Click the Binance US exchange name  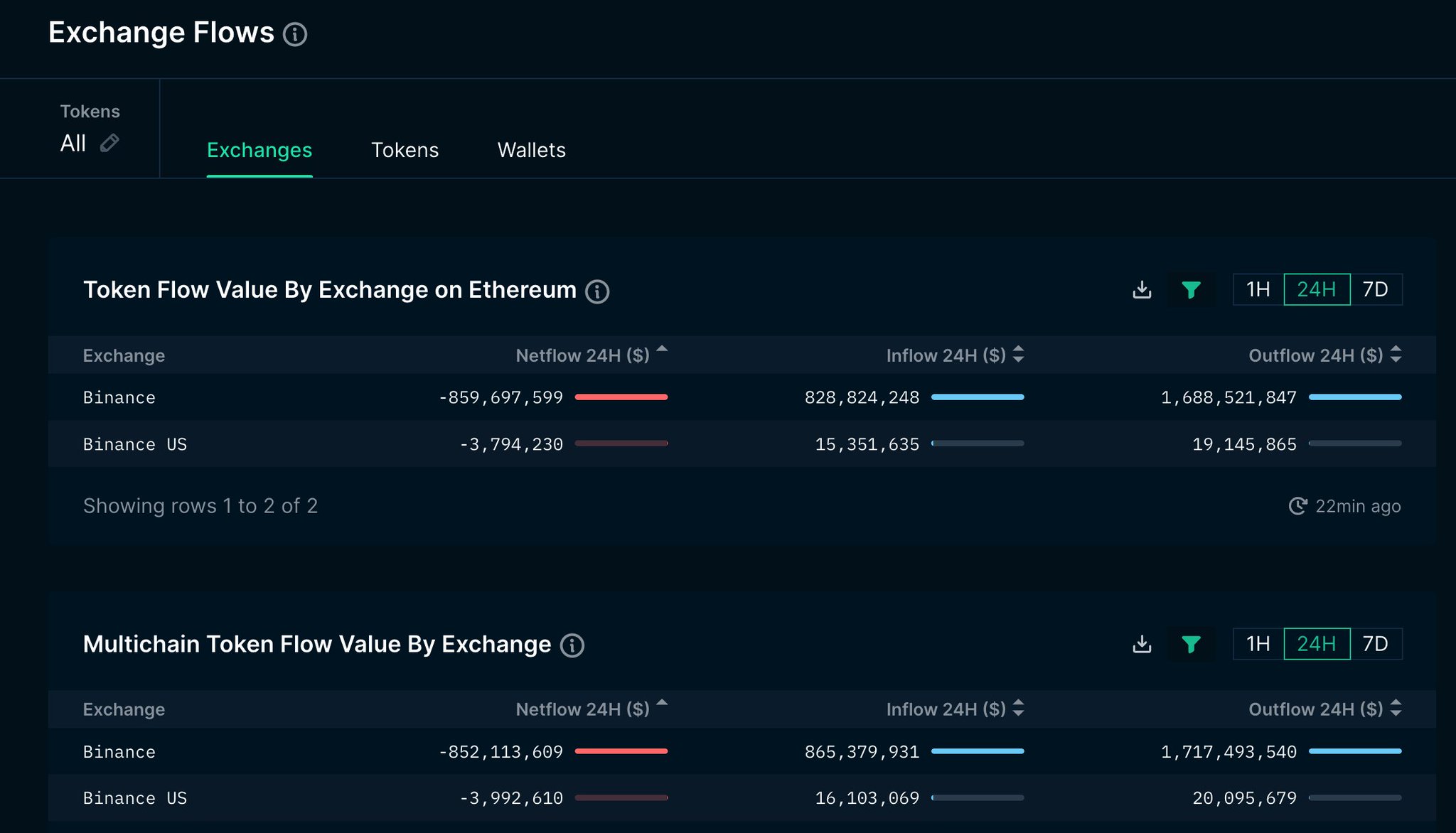coord(135,444)
